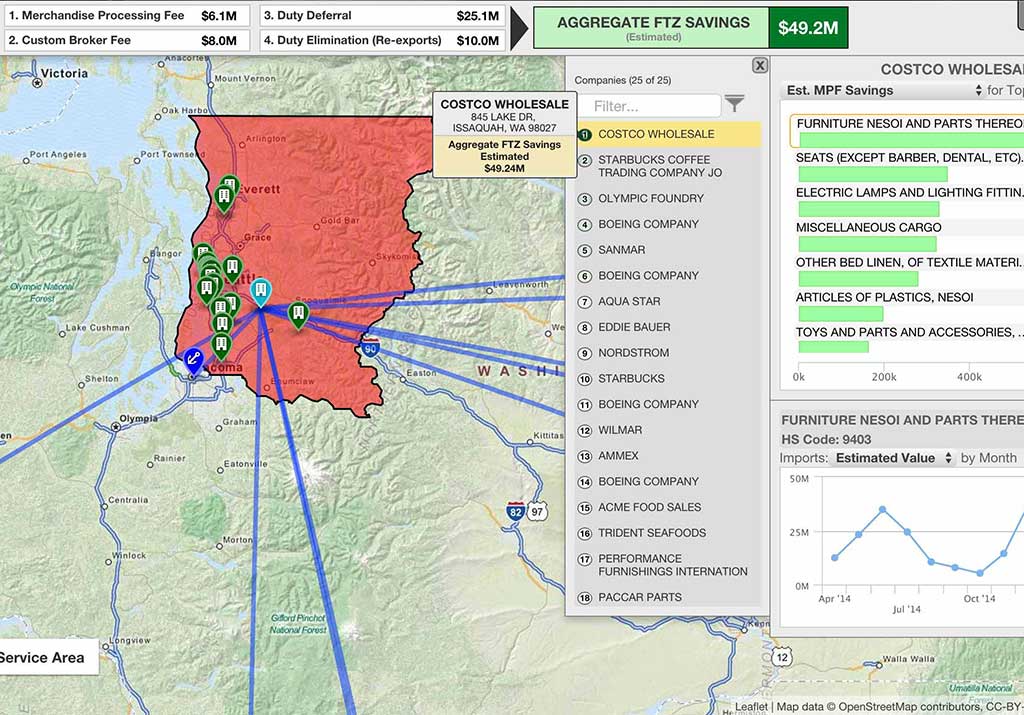Screen dimensions: 1024x715
Task: Click the Companies (25 of 25) heading
Action: (x=622, y=80)
